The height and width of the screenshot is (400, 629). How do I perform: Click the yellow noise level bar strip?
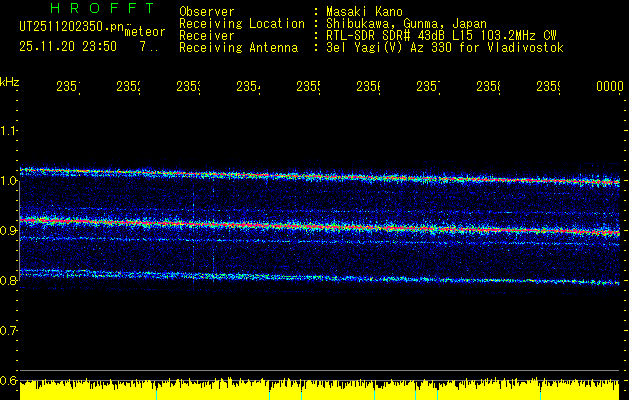coord(320,390)
